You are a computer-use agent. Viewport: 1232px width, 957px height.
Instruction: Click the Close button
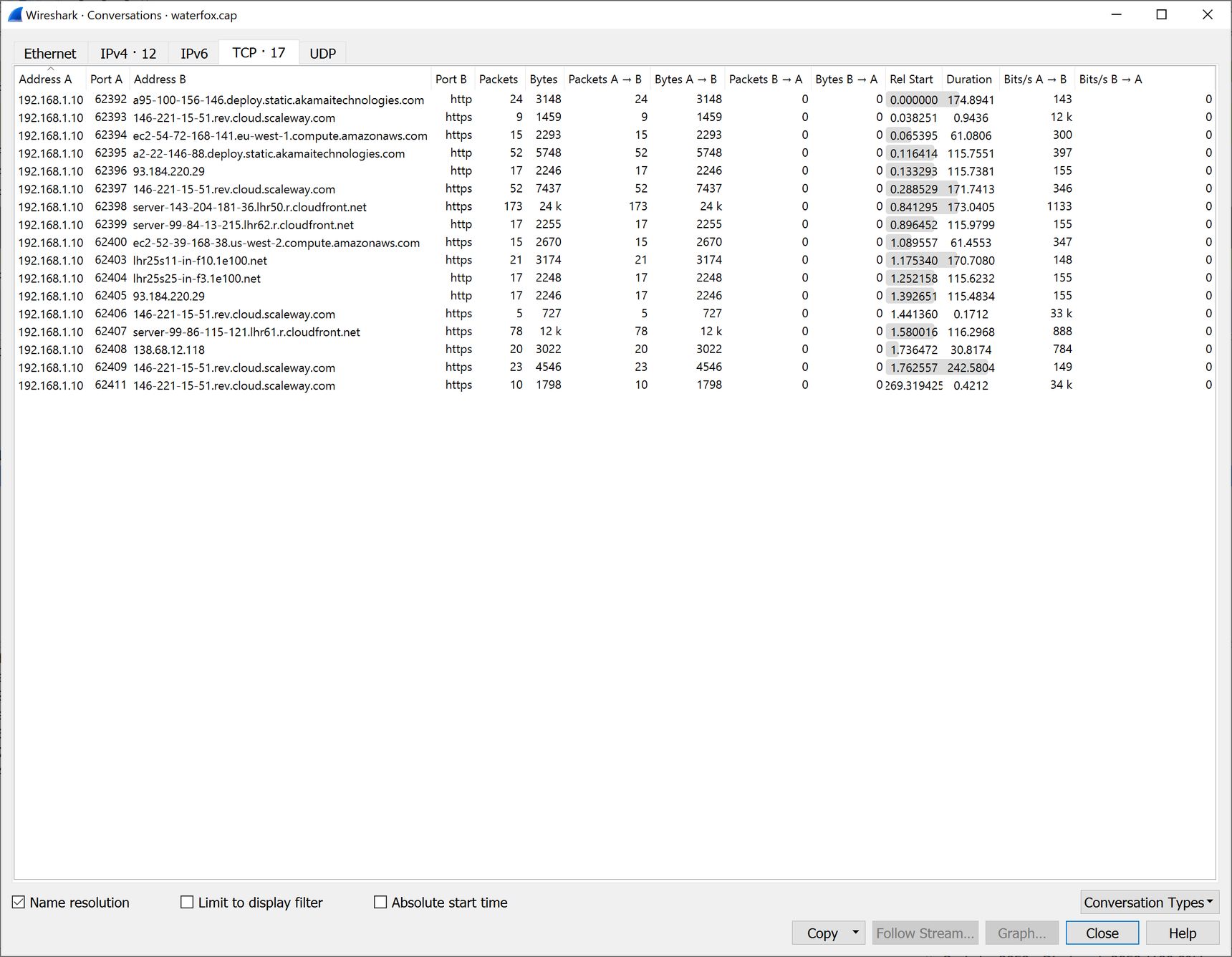click(1102, 933)
